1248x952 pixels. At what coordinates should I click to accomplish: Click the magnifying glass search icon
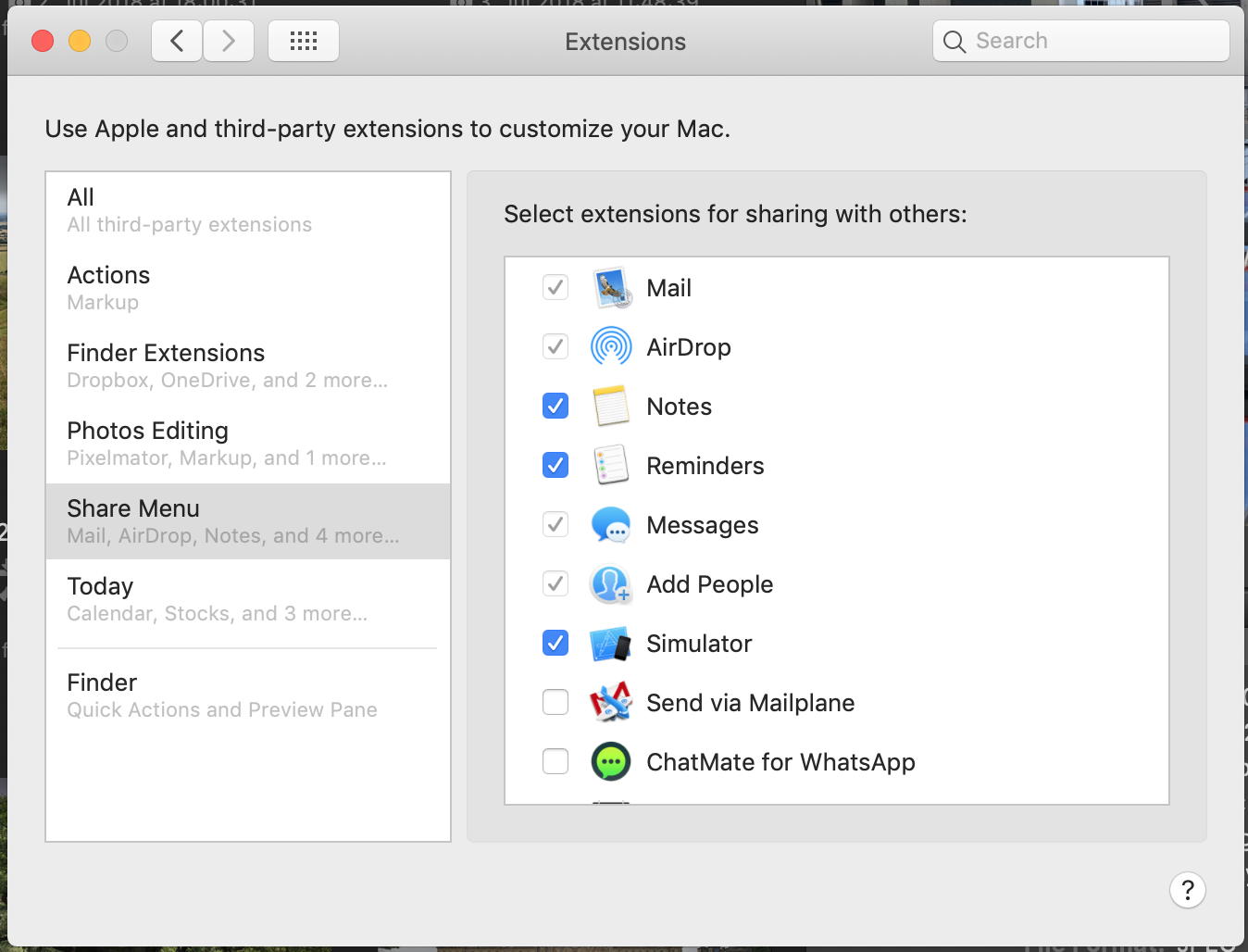coord(955,42)
